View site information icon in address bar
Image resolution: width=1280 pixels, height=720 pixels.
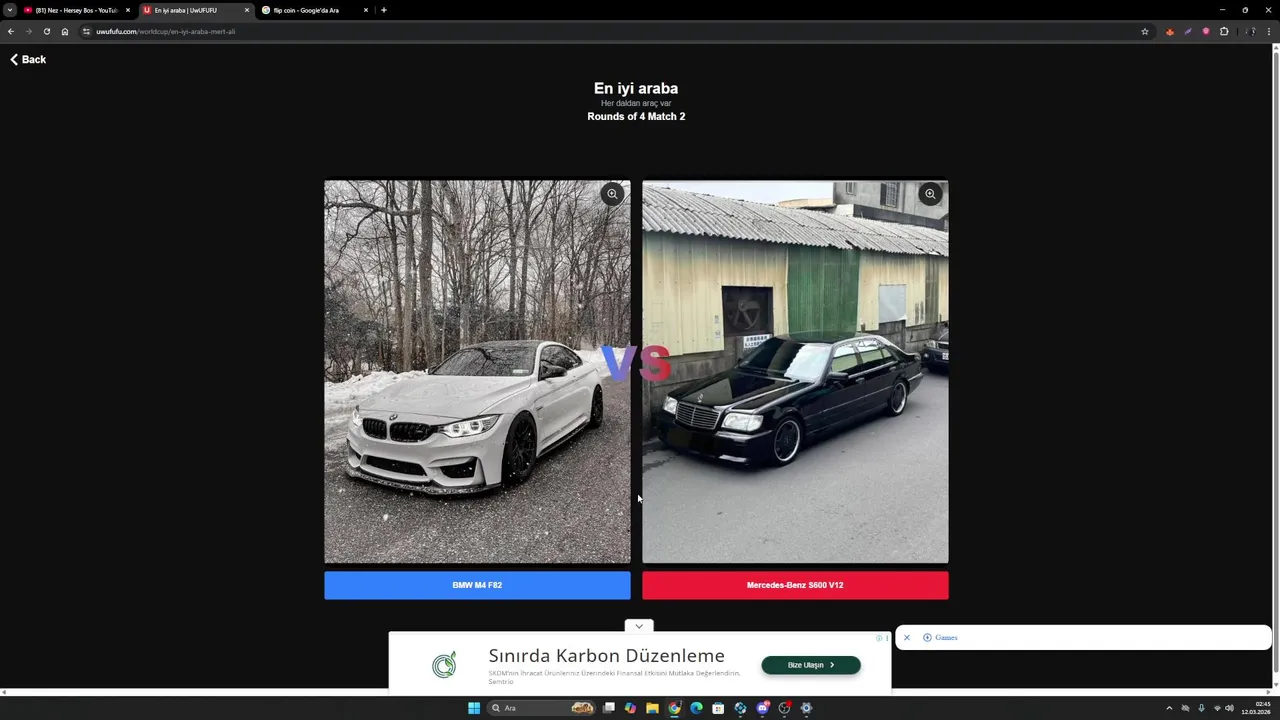[87, 31]
